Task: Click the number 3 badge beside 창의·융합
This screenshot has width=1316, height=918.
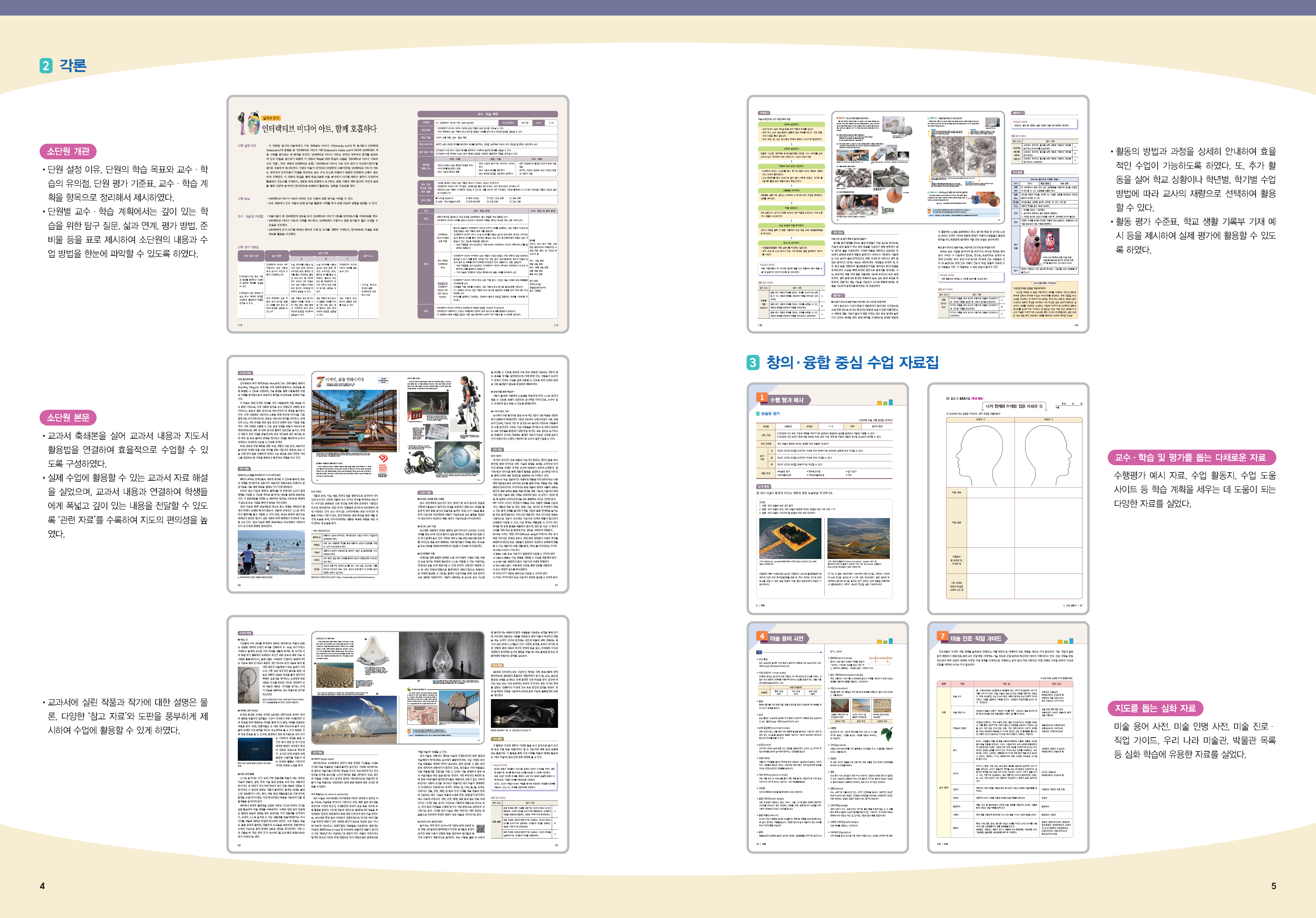Action: click(x=753, y=362)
